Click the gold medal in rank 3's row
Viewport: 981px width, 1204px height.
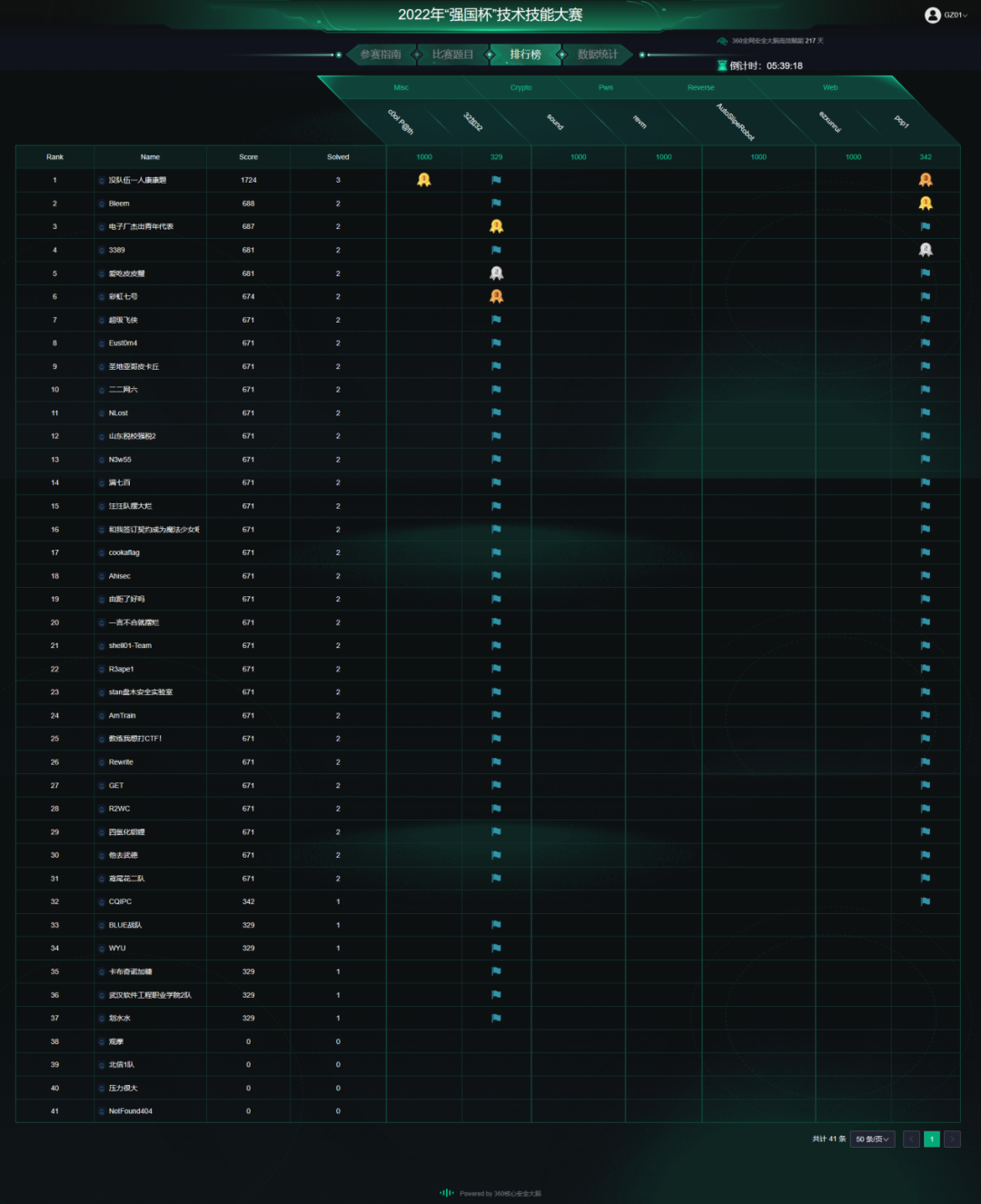click(x=496, y=226)
